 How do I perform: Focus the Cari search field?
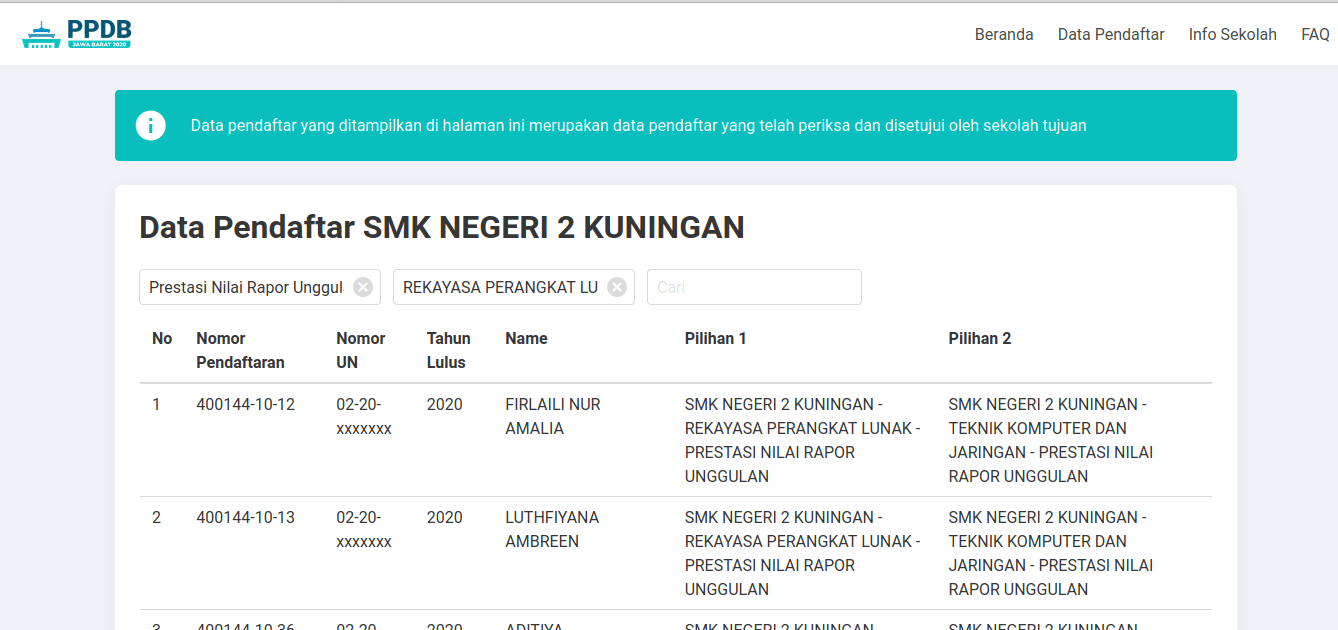pyautogui.click(x=754, y=287)
